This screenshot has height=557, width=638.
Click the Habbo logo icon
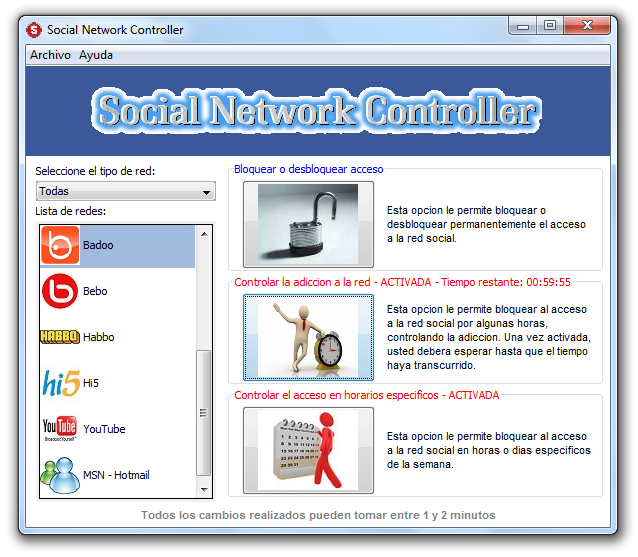pyautogui.click(x=60, y=337)
